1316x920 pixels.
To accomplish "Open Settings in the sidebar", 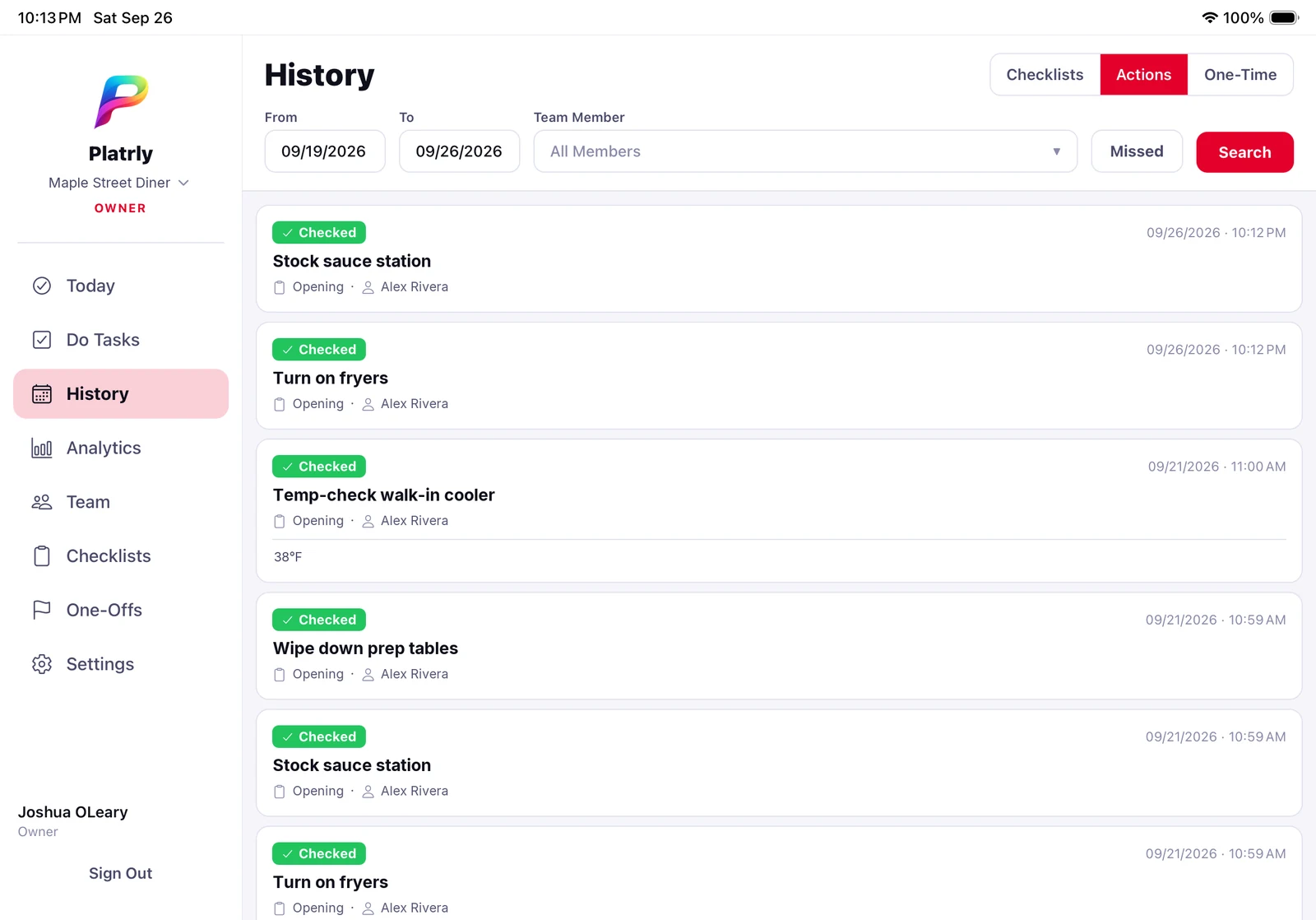I will point(121,664).
